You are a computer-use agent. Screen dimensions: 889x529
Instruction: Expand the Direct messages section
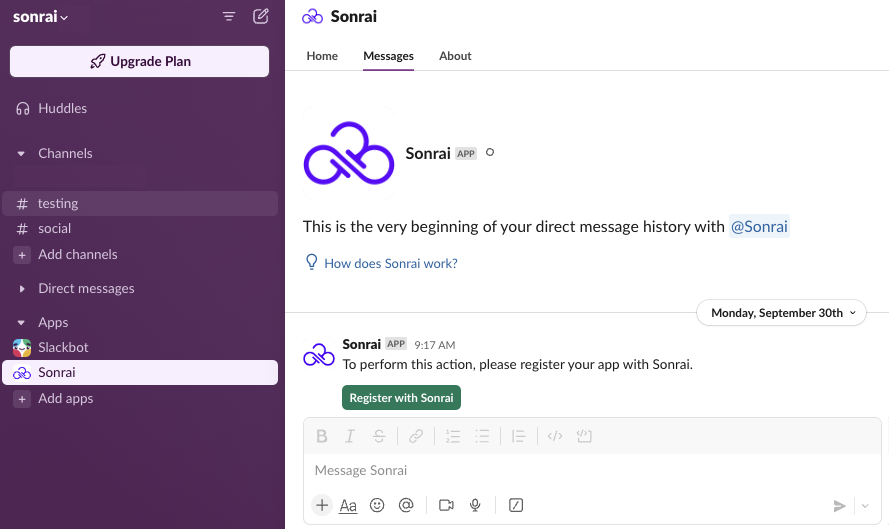point(22,289)
